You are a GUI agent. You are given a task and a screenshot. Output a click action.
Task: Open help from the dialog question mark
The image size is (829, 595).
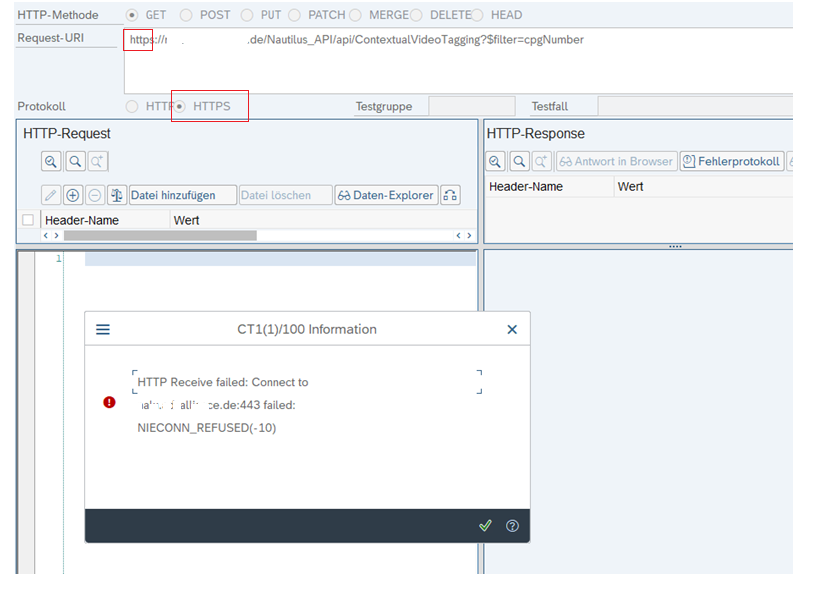tap(512, 526)
